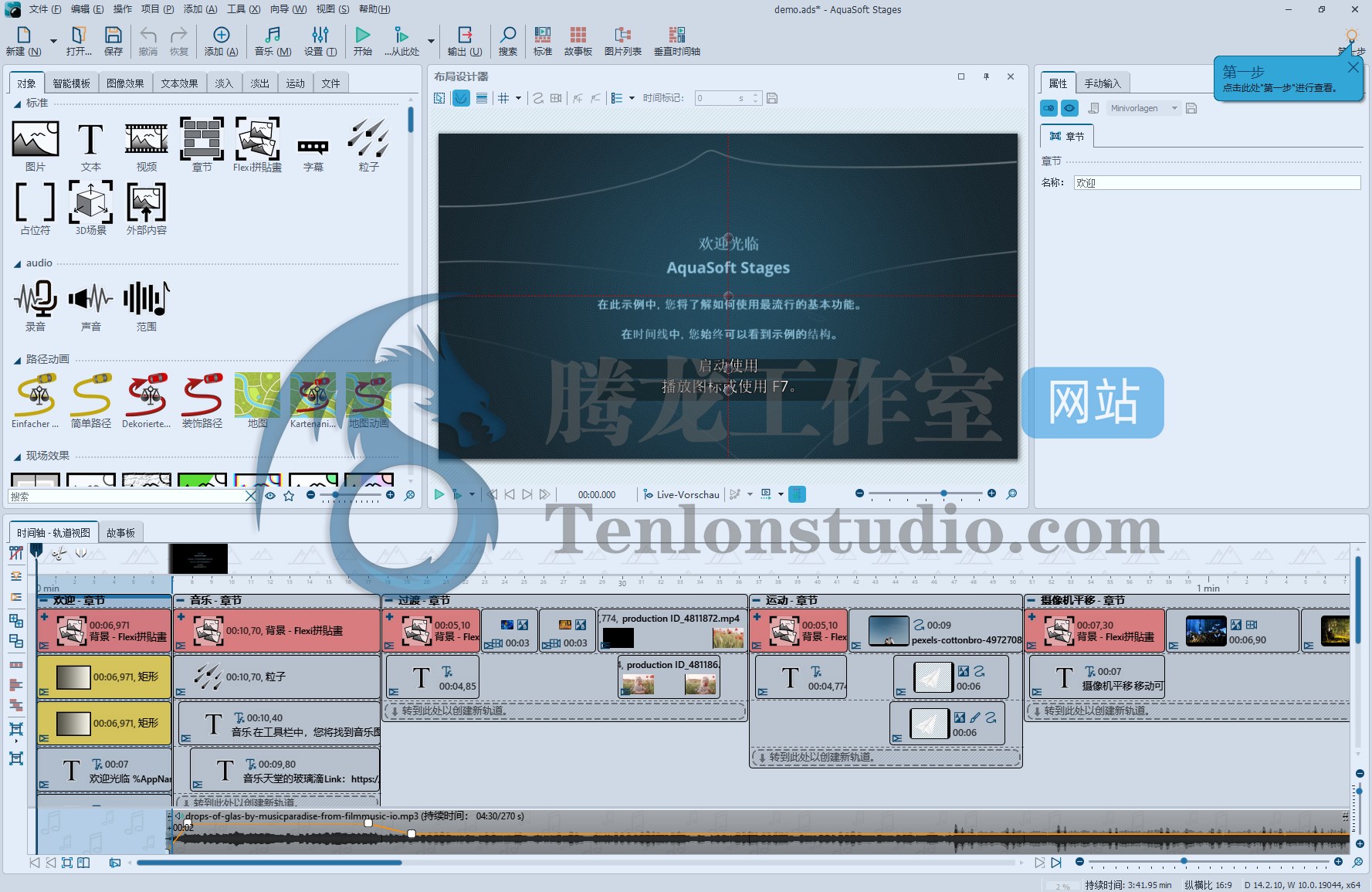The width and height of the screenshot is (1372, 892).
Task: Open the 设置 (T) toolbar icon
Action: pos(320,41)
